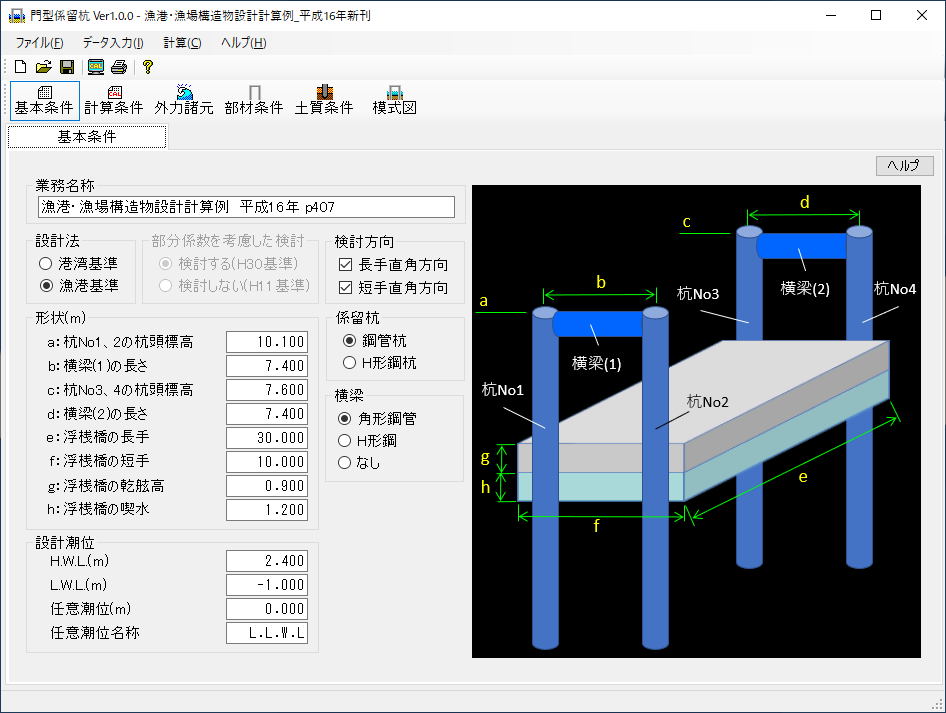Click the 杭No4 label in diagram
Screen dimensions: 946x713
click(895, 290)
